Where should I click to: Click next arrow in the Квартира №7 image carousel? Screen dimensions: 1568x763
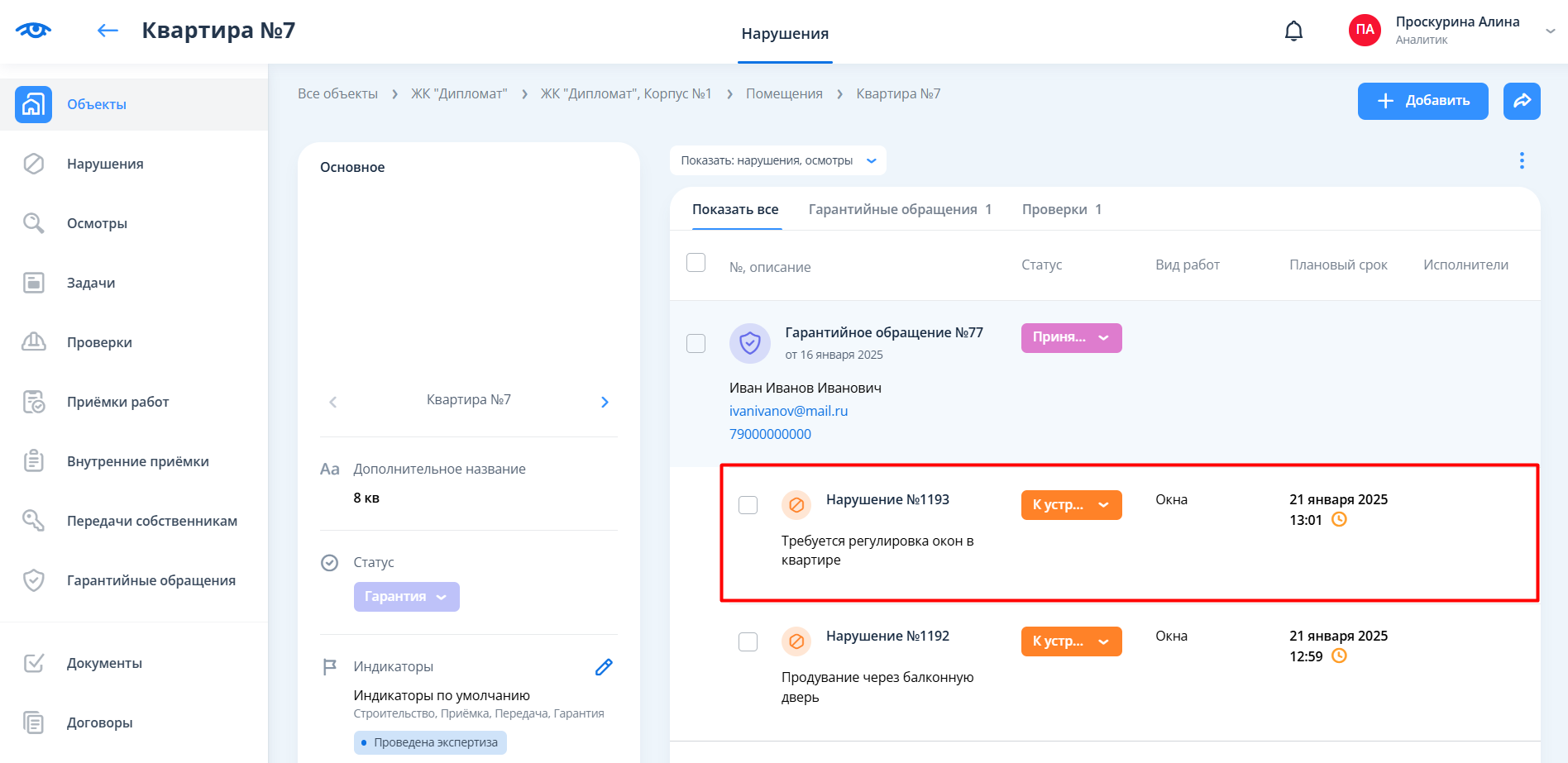click(605, 402)
